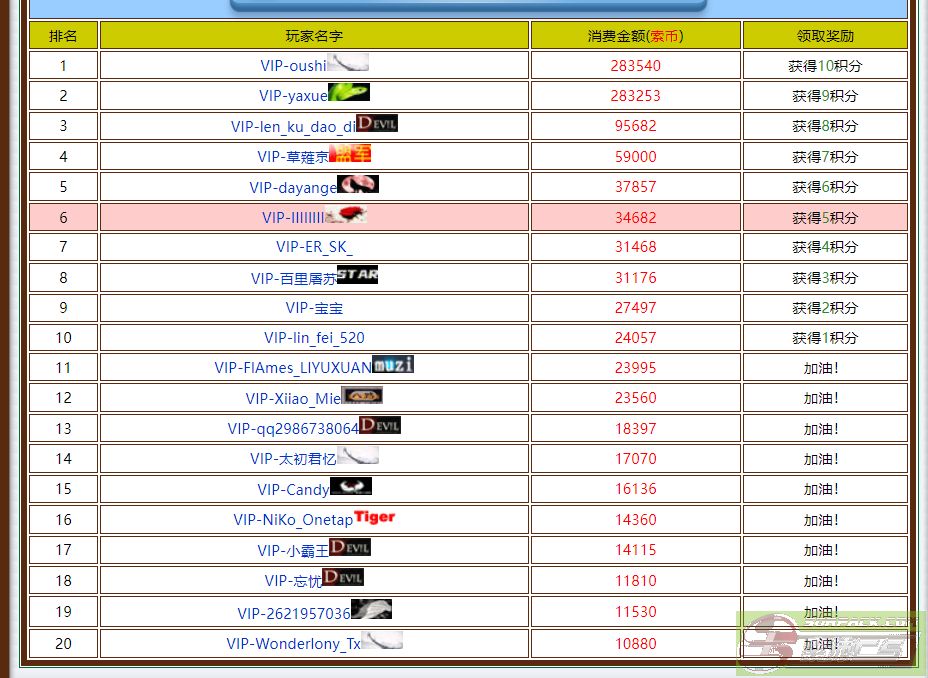Click the Devil badge beside VIP-小霸王
The width and height of the screenshot is (928, 678).
(350, 547)
